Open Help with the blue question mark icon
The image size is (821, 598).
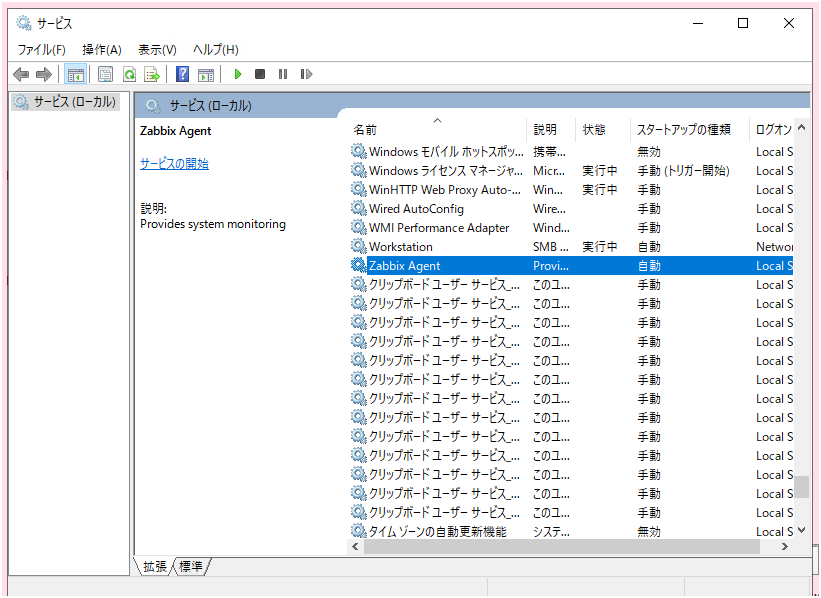click(183, 74)
